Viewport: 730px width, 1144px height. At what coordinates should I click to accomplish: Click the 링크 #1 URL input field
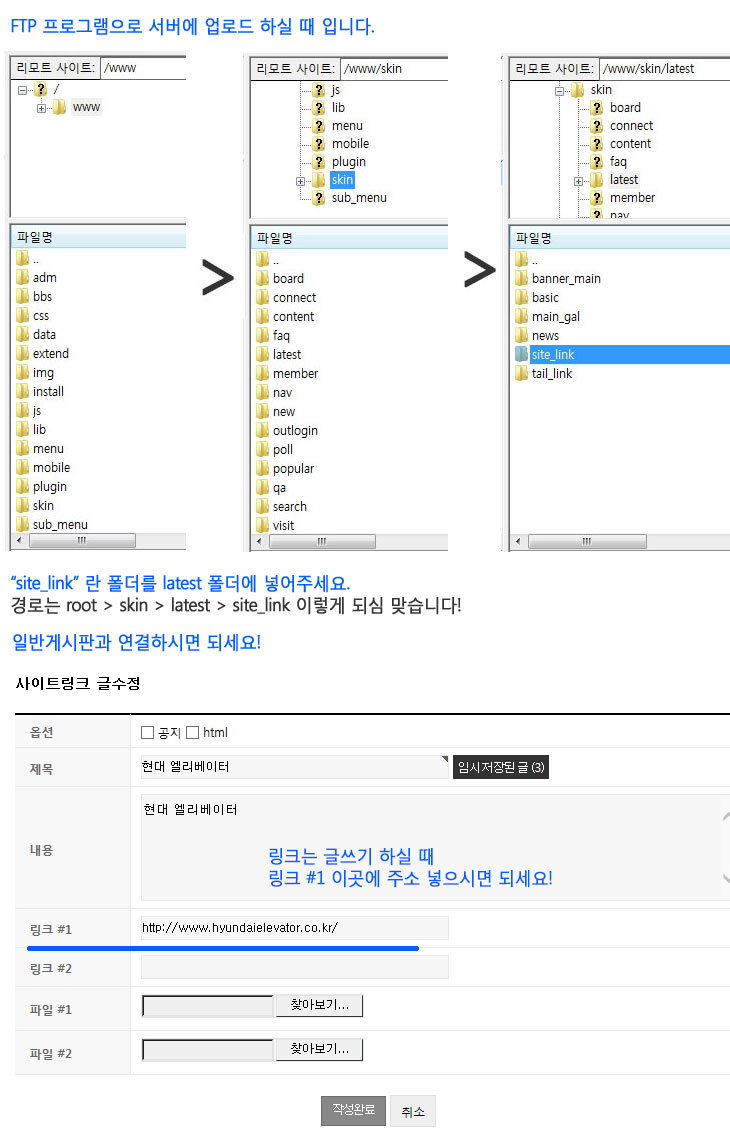294,928
